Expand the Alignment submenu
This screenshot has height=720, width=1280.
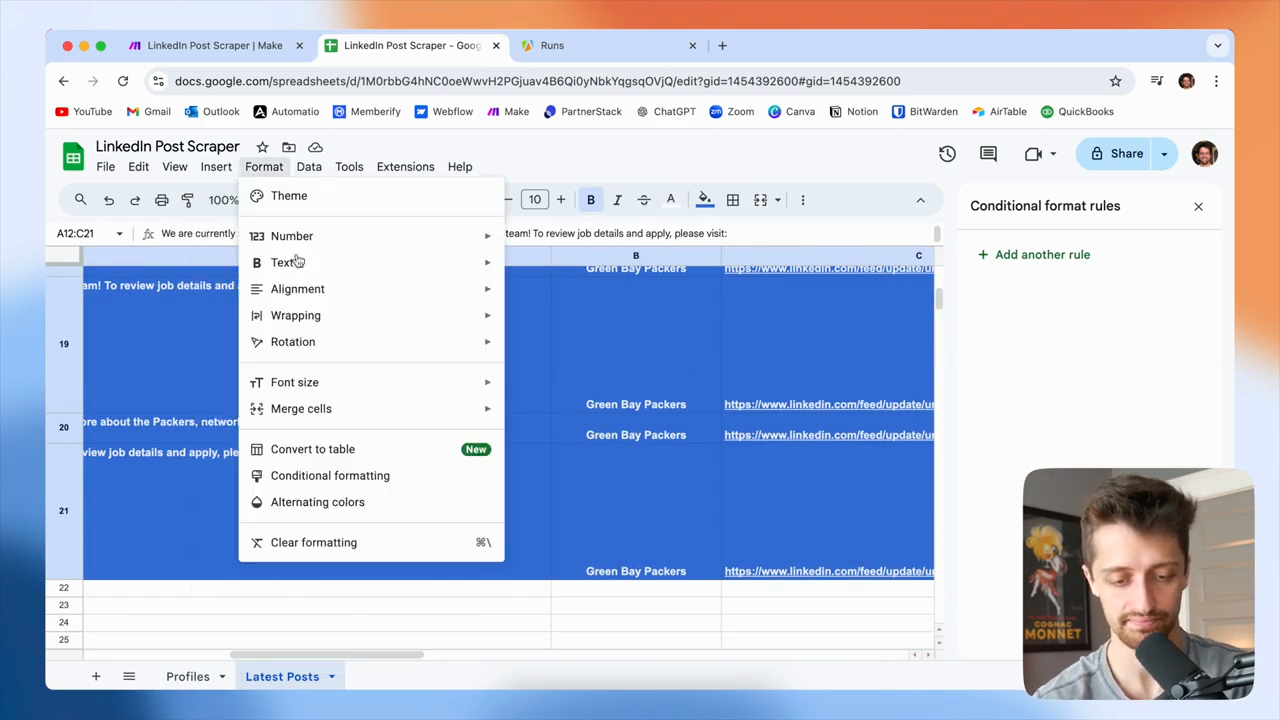click(x=371, y=289)
